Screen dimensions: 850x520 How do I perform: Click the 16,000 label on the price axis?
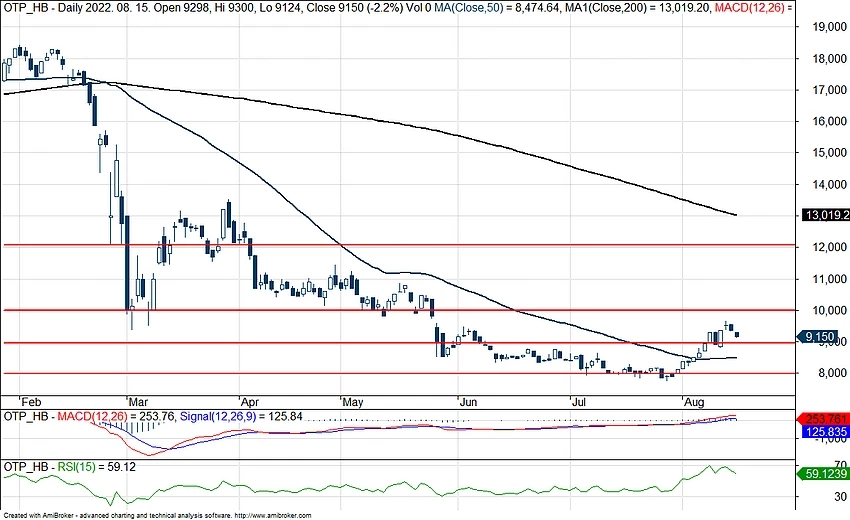coord(823,122)
